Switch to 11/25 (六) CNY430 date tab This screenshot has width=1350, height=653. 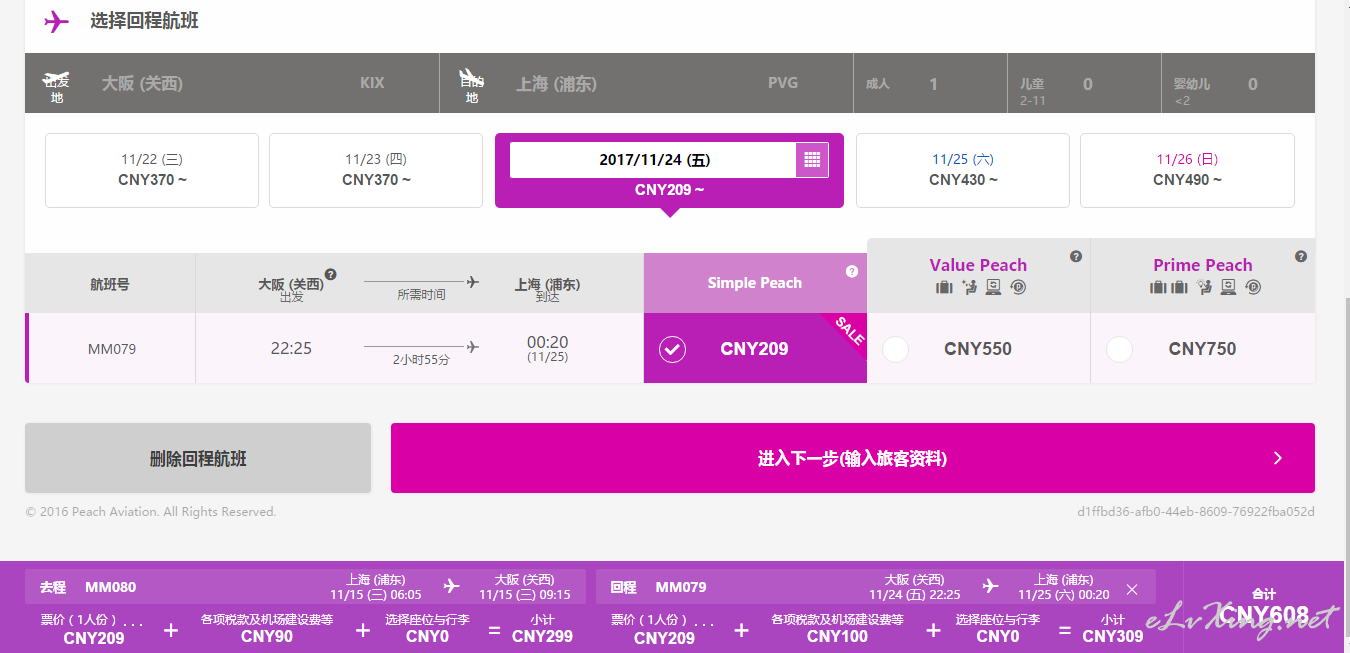[x=963, y=170]
